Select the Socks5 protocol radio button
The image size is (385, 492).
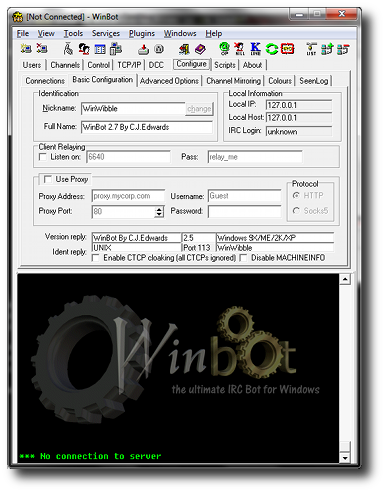pyautogui.click(x=296, y=211)
